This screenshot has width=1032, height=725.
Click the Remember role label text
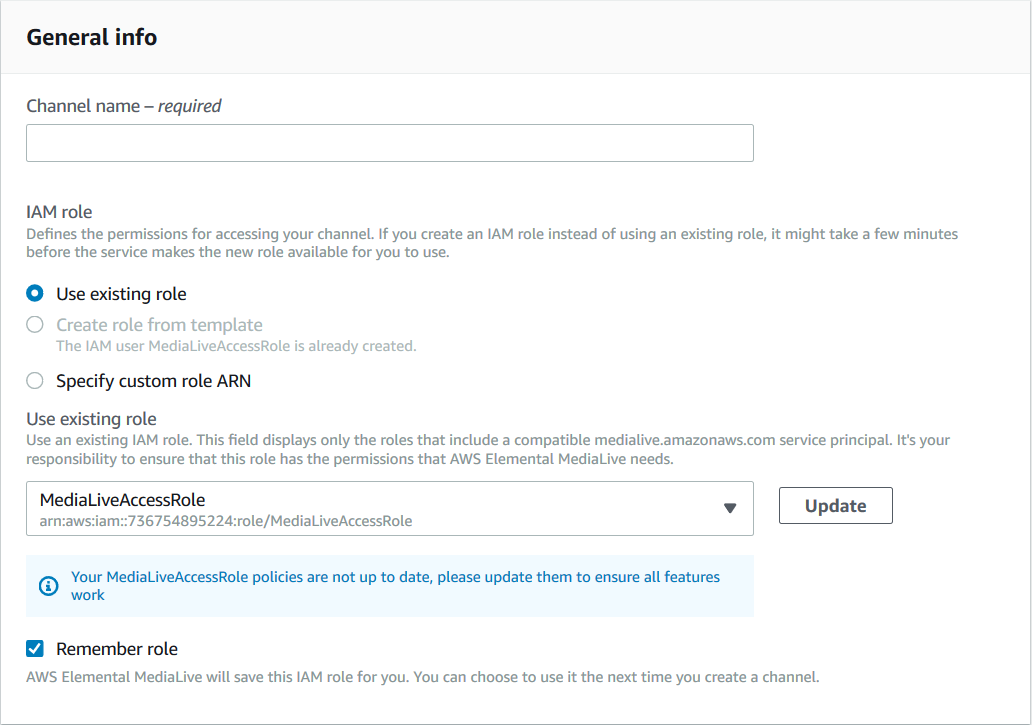coord(117,648)
